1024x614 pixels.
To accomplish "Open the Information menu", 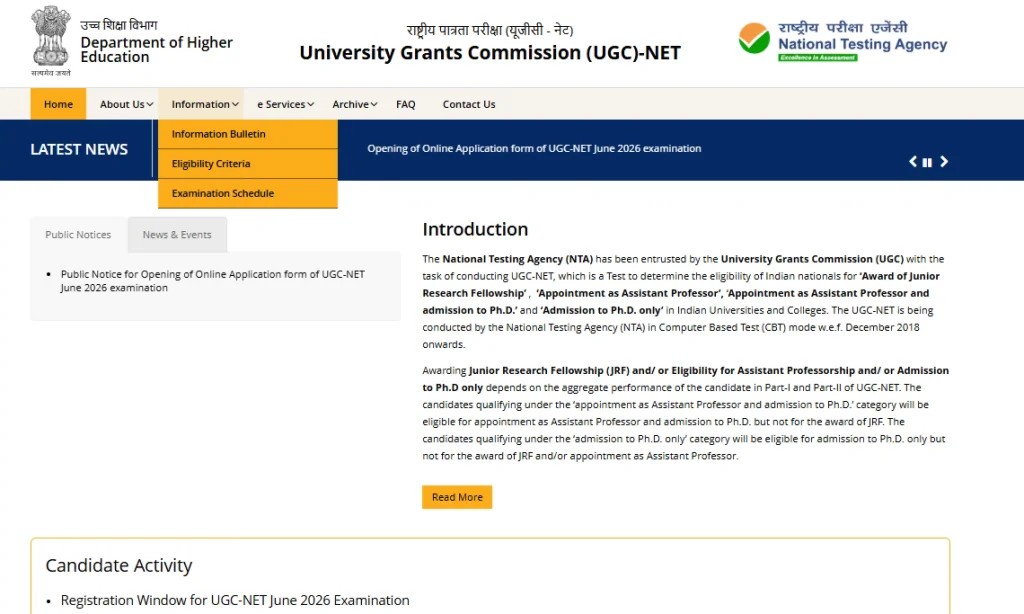I will (x=201, y=103).
